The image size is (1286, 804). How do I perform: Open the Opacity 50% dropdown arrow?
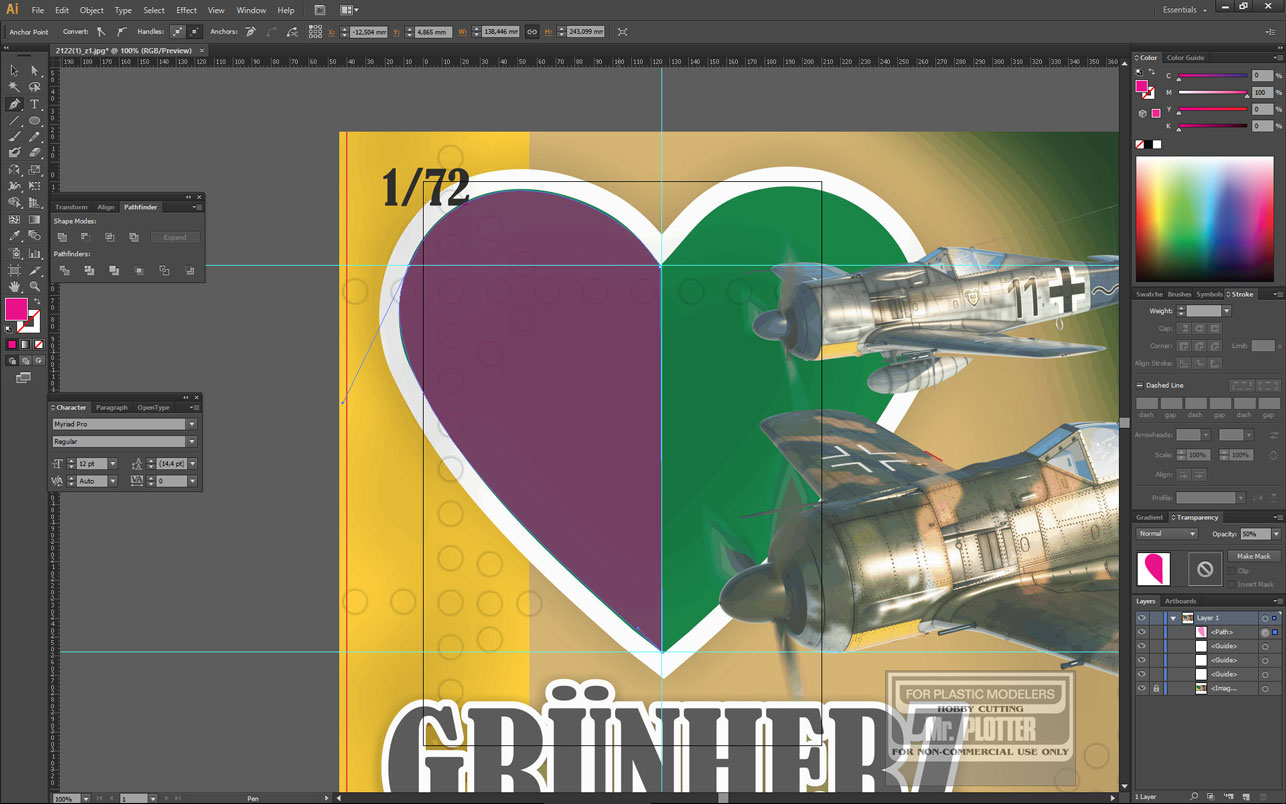pos(1277,534)
